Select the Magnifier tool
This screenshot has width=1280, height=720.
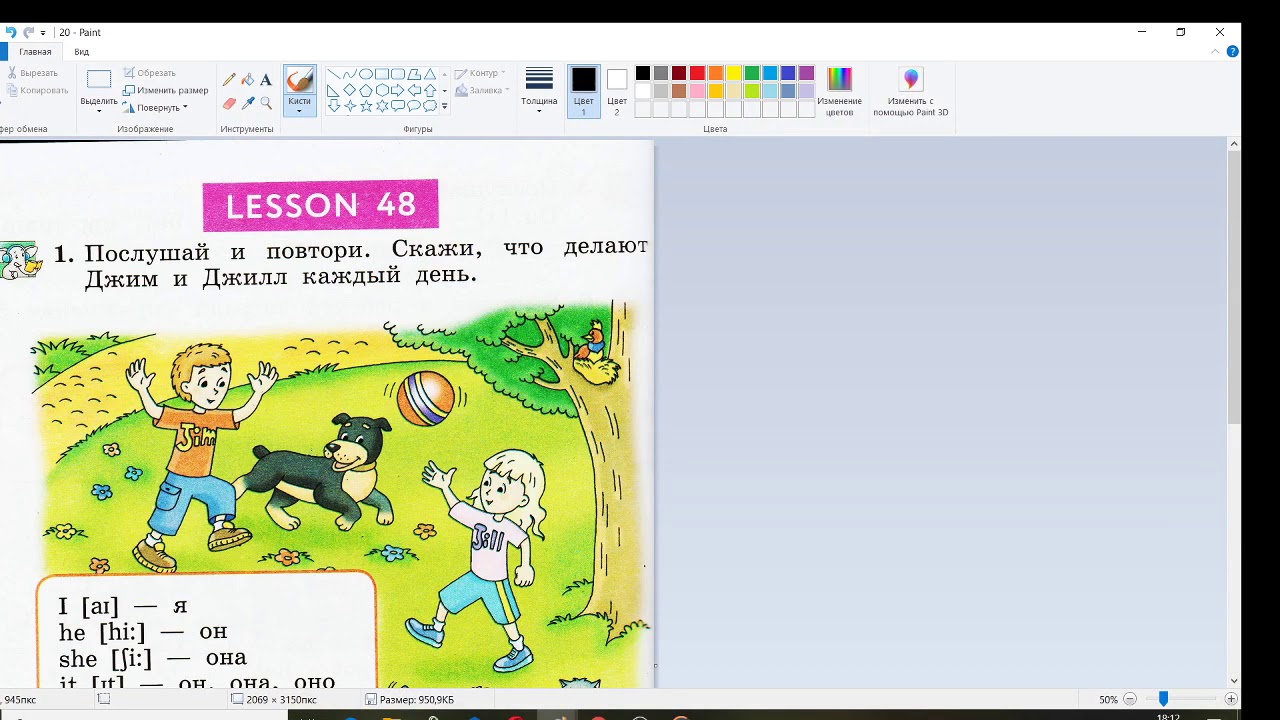tap(265, 103)
